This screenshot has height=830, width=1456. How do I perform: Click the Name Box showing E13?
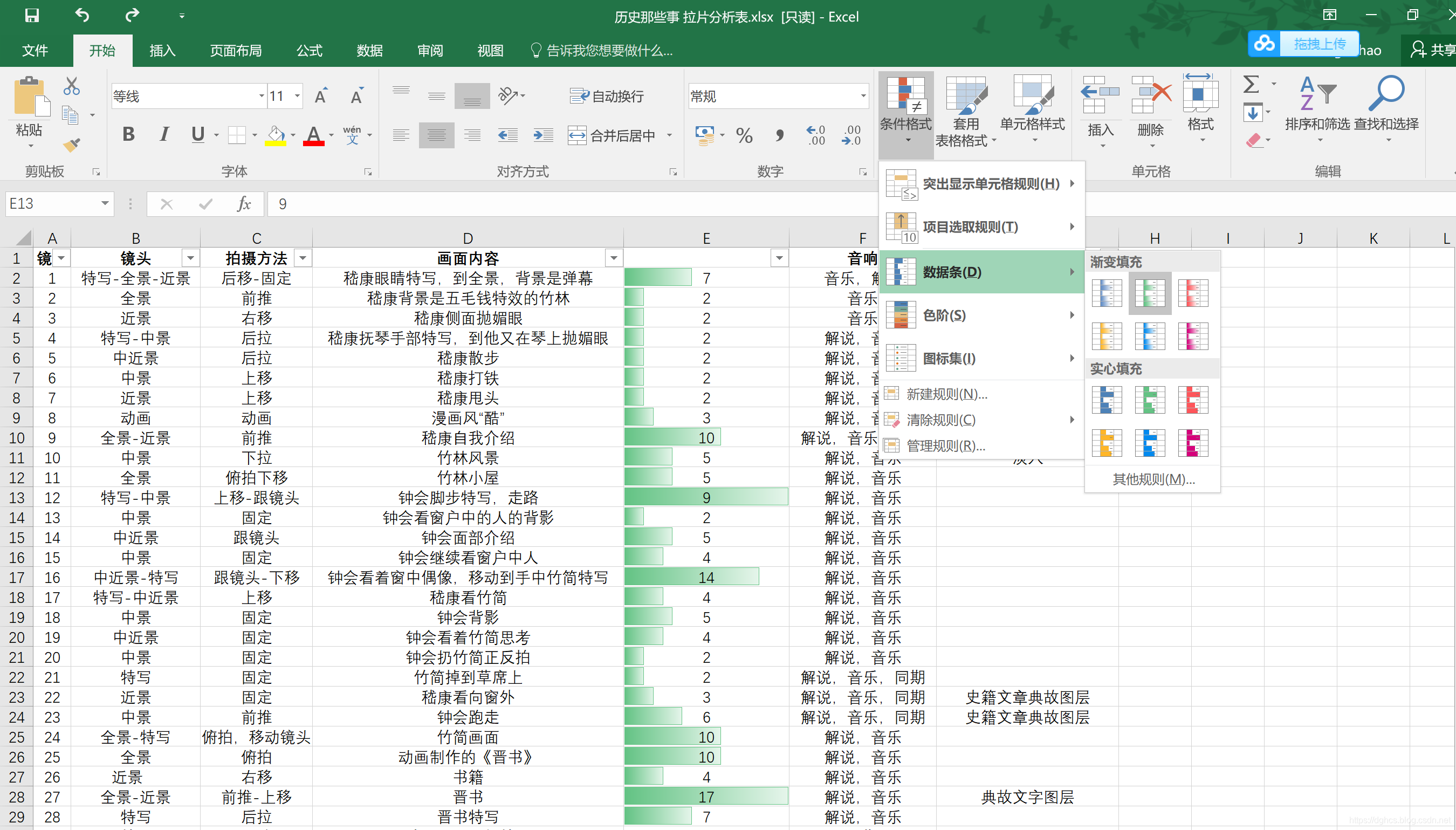coord(51,204)
